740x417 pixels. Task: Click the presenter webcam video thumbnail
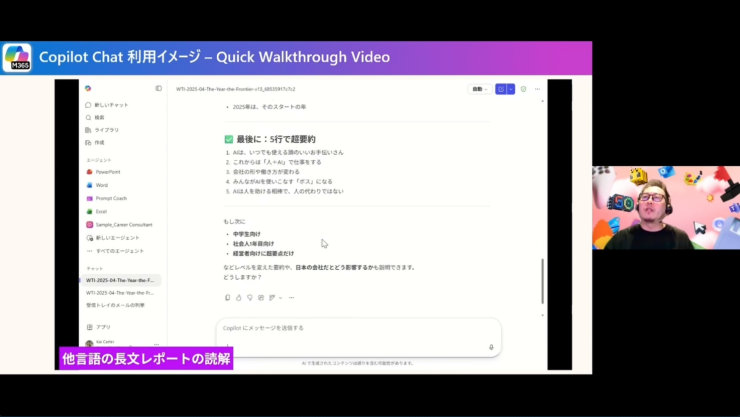pyautogui.click(x=666, y=208)
